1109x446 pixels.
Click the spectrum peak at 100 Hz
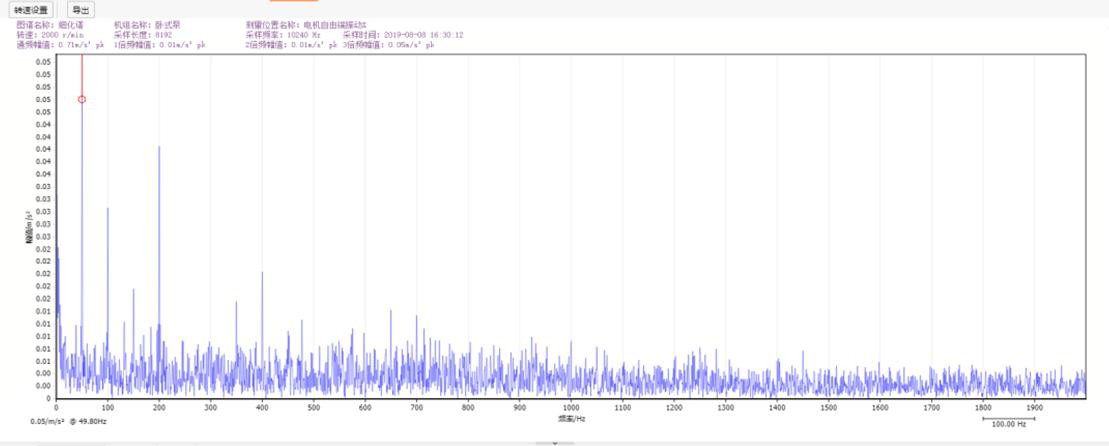click(108, 210)
